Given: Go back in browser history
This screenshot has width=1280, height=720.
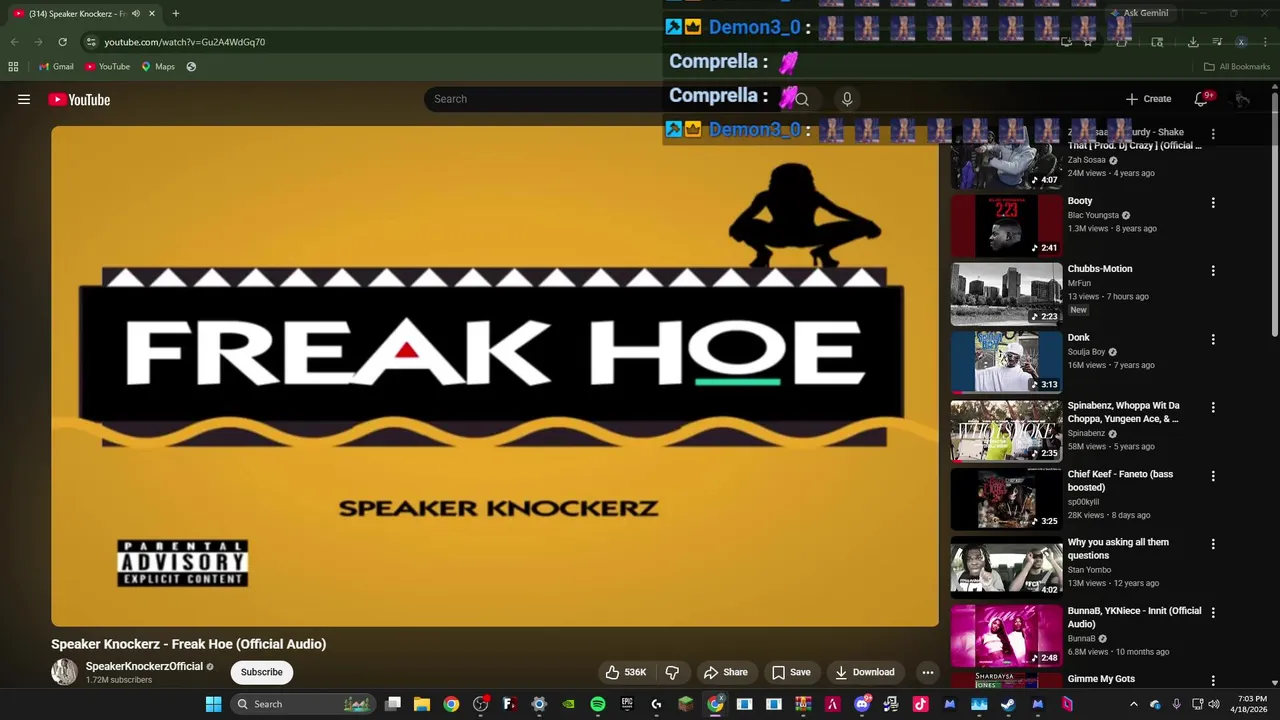Looking at the screenshot, I should click(14, 42).
